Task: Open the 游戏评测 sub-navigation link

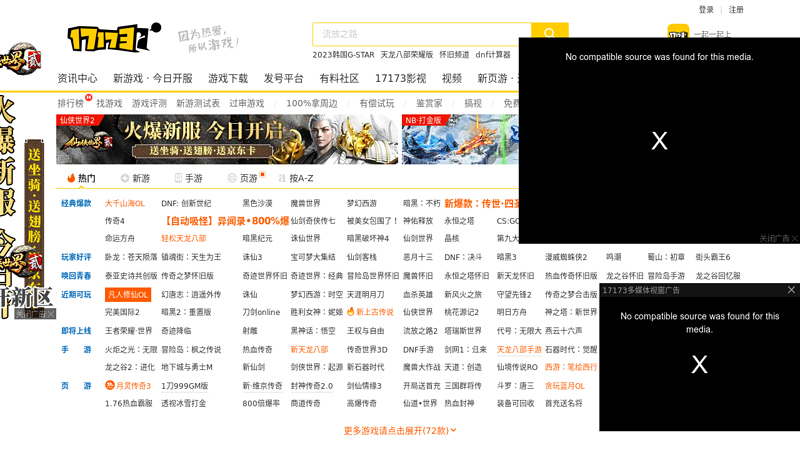Action: click(149, 103)
